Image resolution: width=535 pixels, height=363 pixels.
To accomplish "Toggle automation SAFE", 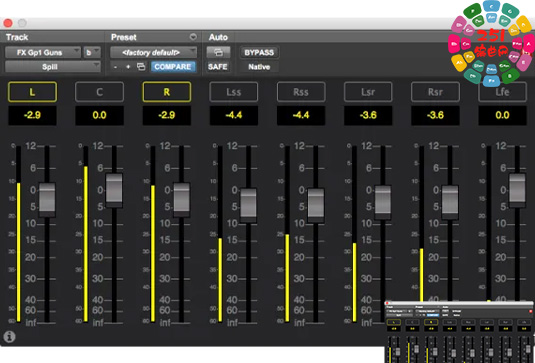I will point(218,67).
